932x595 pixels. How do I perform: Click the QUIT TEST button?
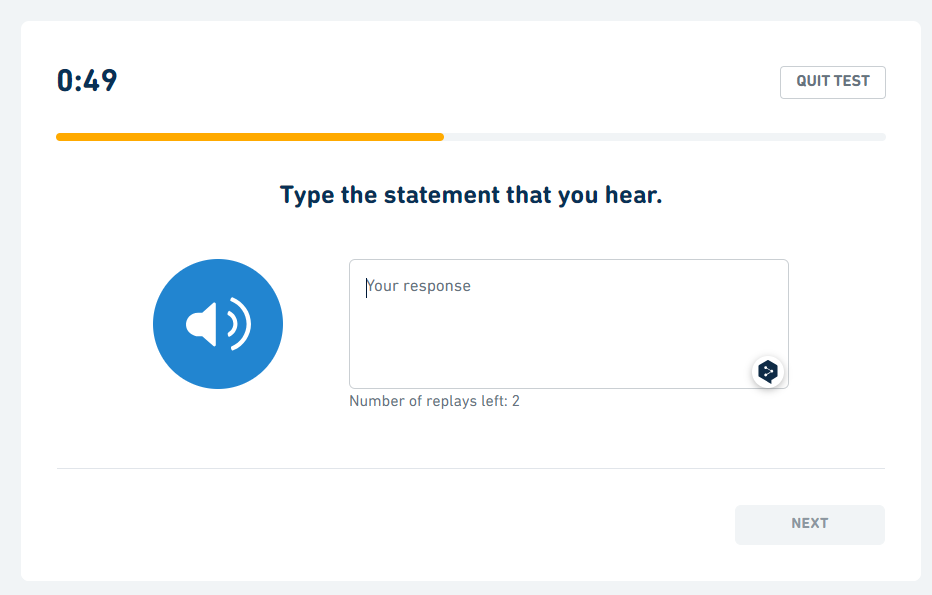[832, 82]
